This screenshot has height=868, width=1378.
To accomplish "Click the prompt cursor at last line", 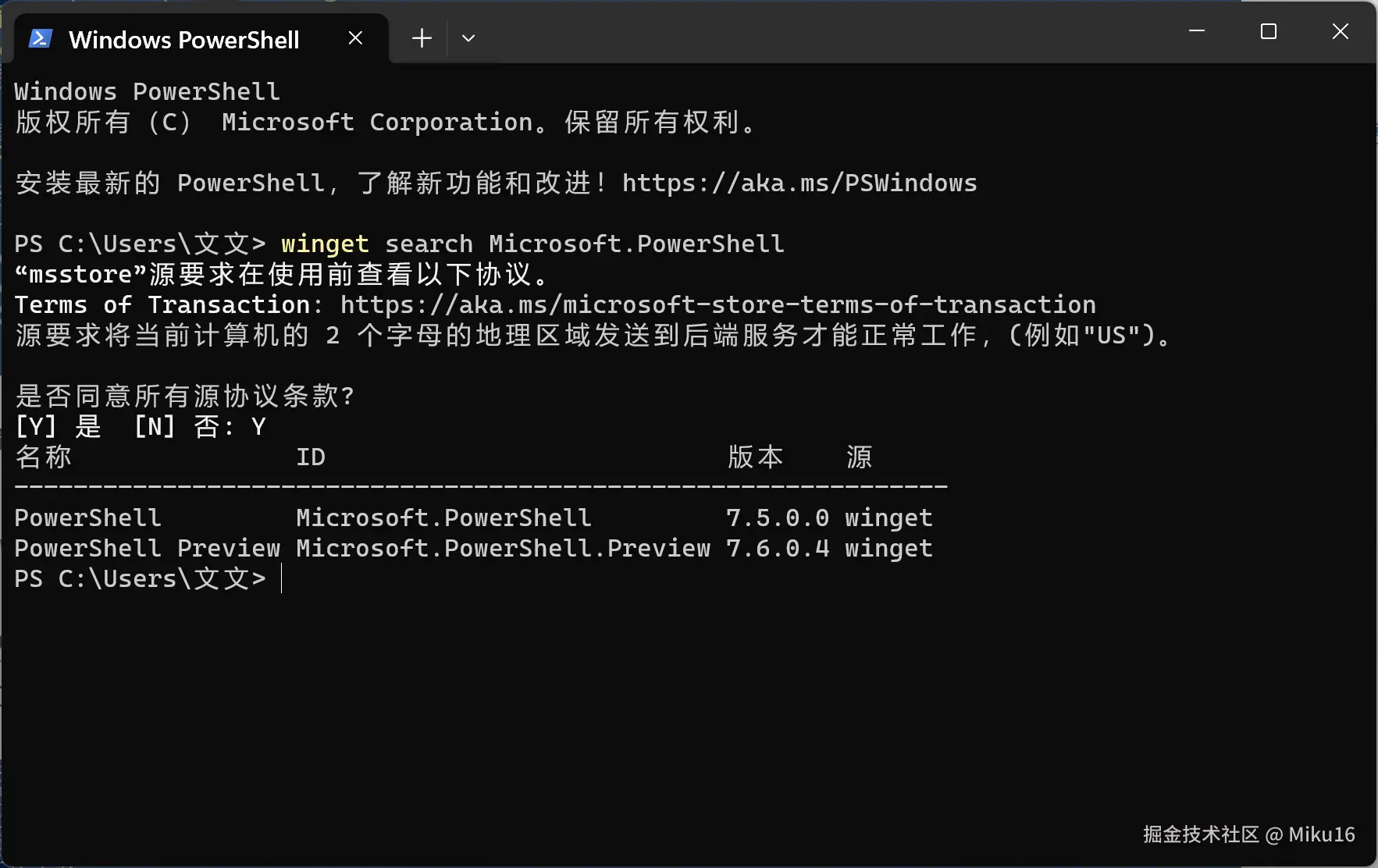I will (281, 579).
